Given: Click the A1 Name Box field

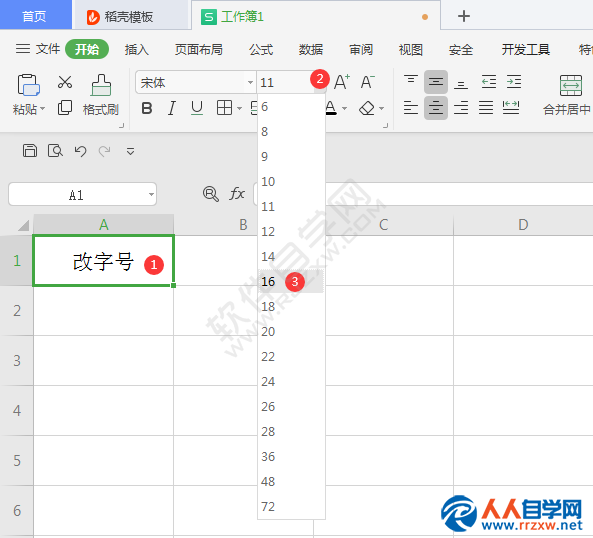Looking at the screenshot, I should click(x=82, y=194).
